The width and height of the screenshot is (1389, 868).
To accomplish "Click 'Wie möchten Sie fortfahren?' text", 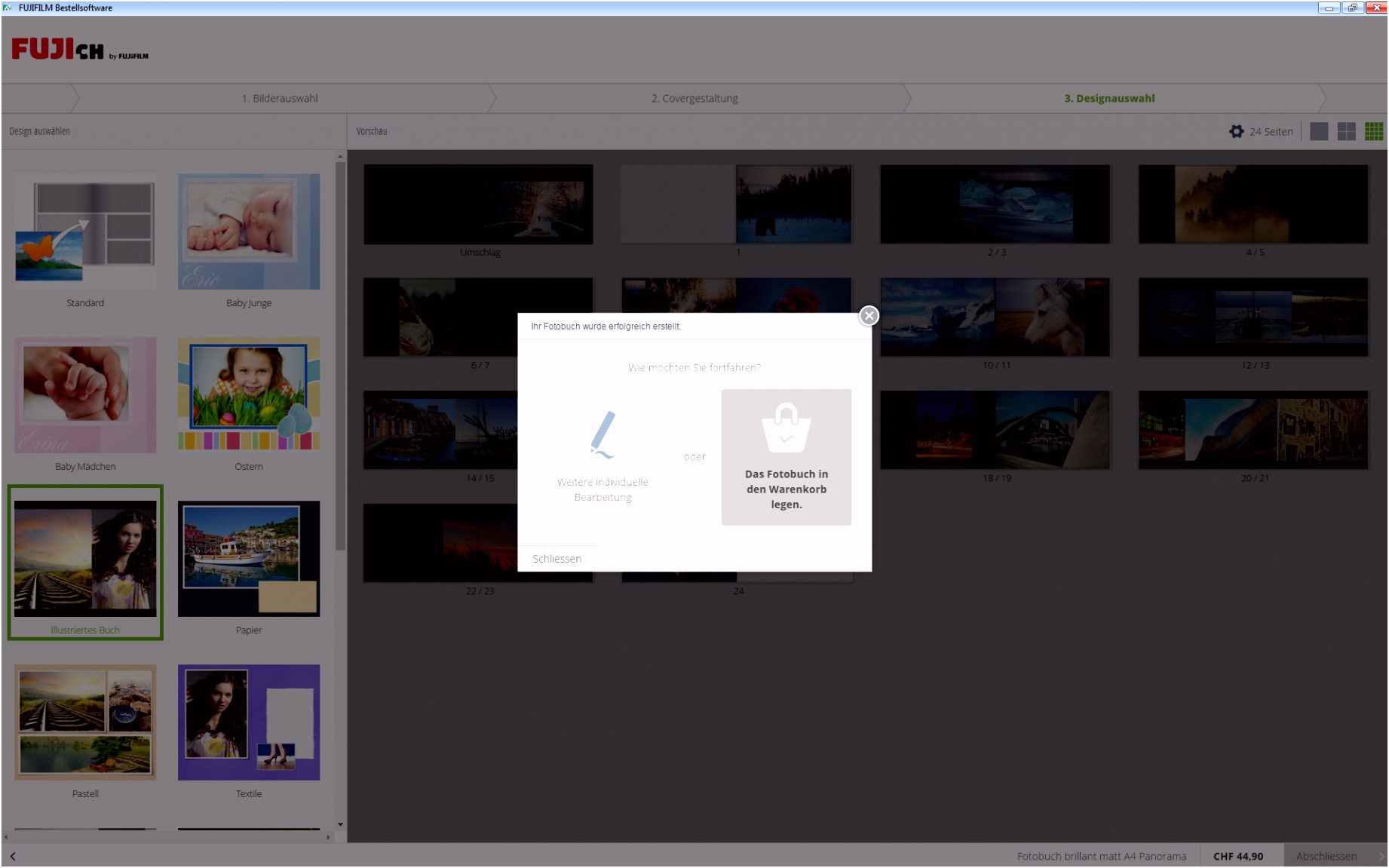I will coord(694,367).
